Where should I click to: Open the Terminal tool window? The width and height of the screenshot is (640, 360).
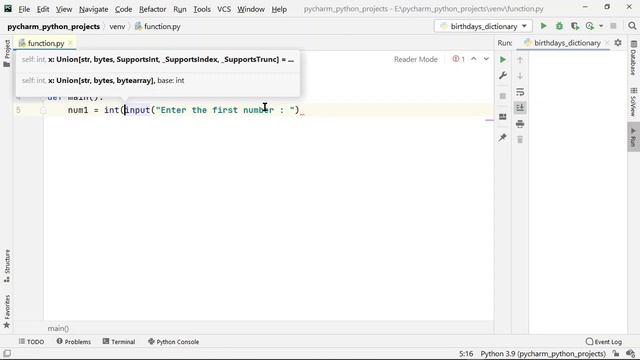tap(119, 342)
